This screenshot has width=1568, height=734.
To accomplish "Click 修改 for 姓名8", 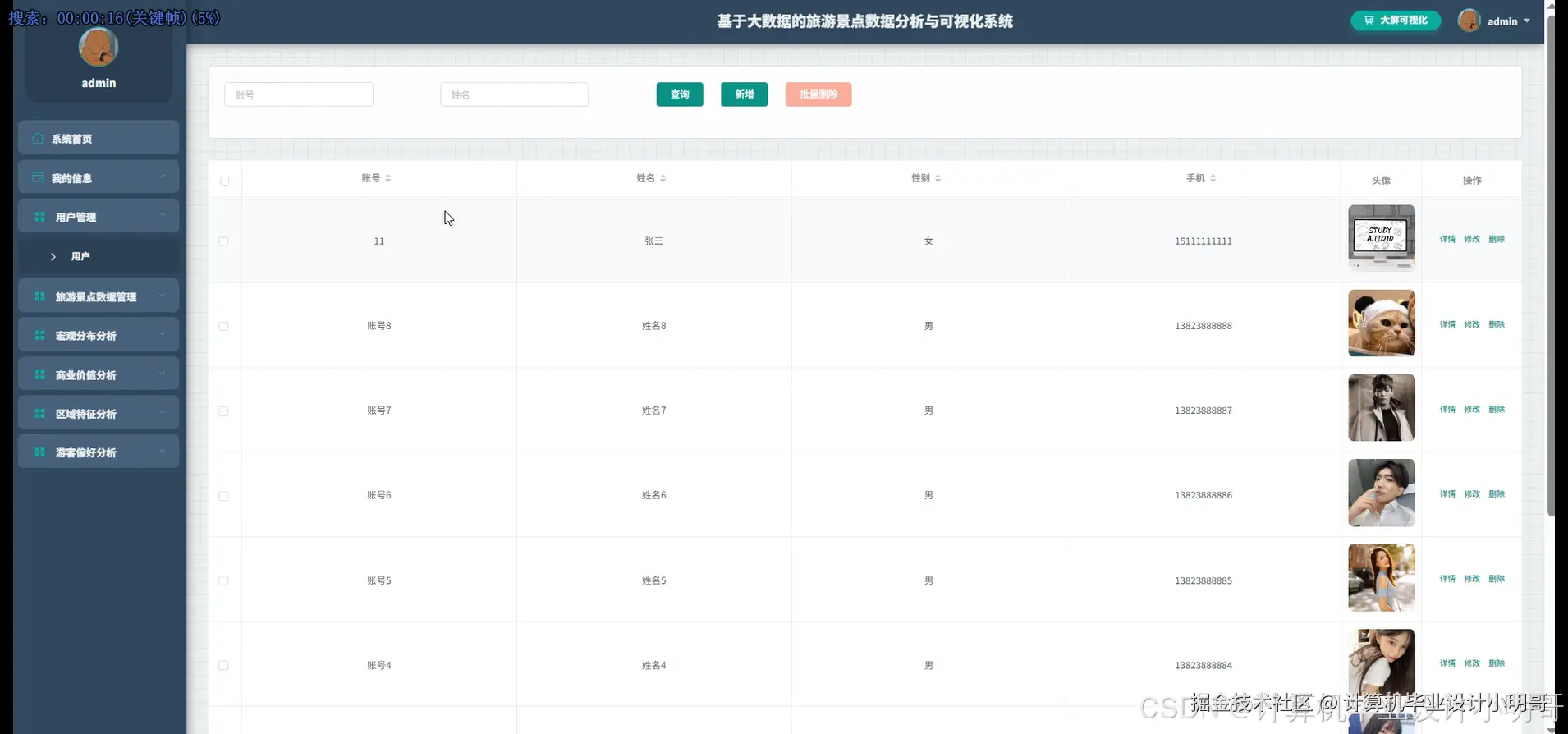I will pyautogui.click(x=1472, y=325).
